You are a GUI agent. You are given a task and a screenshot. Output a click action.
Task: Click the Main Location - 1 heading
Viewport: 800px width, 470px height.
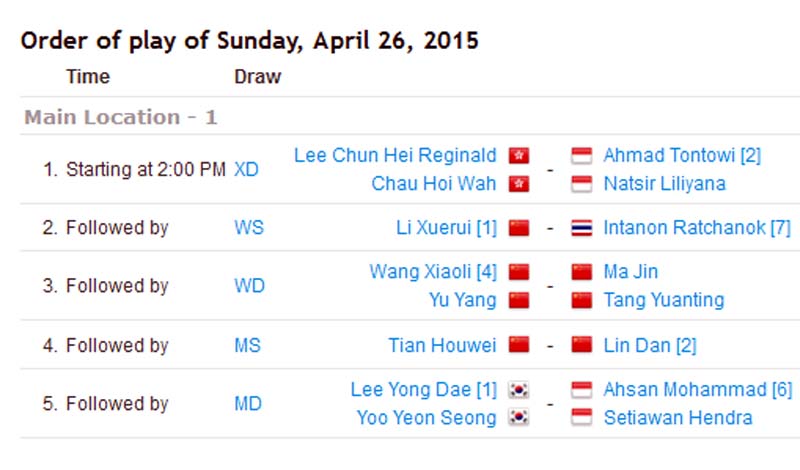121,118
